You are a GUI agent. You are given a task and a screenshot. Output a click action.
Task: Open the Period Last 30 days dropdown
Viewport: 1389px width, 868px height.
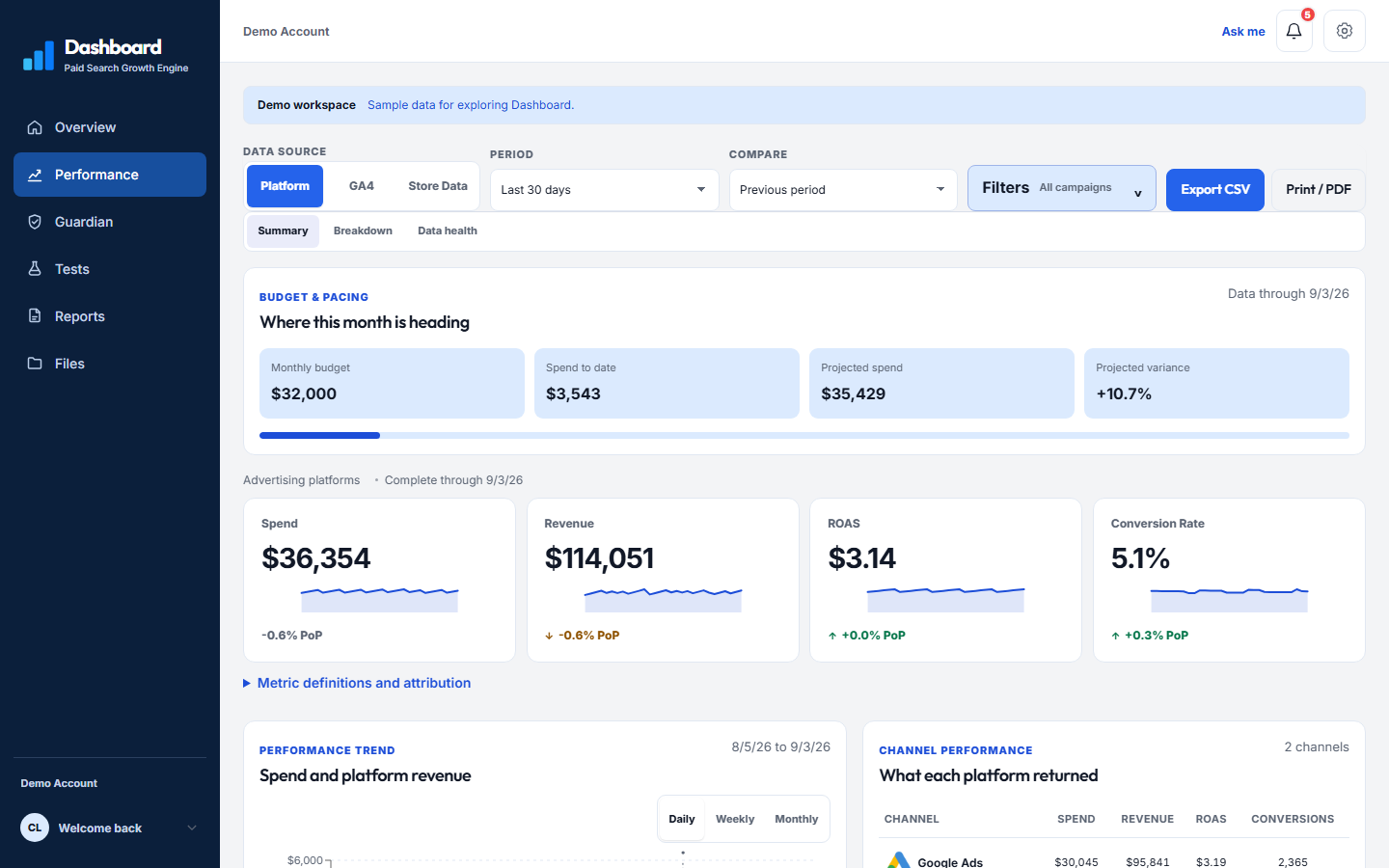(605, 190)
